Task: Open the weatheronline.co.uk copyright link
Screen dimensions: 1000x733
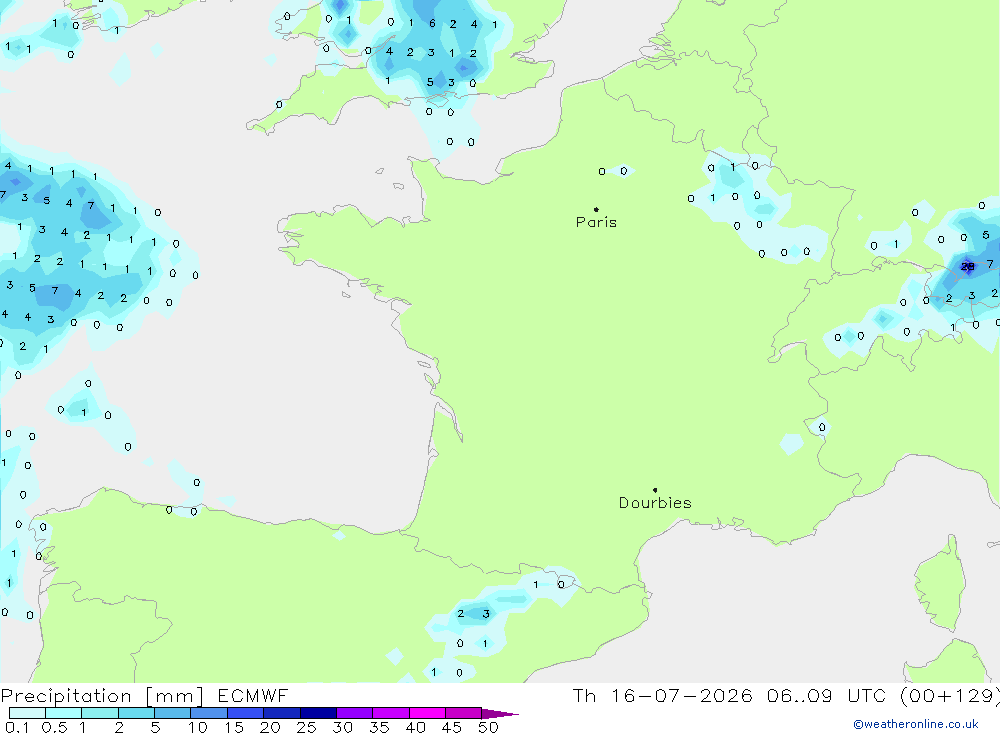Action: click(916, 724)
